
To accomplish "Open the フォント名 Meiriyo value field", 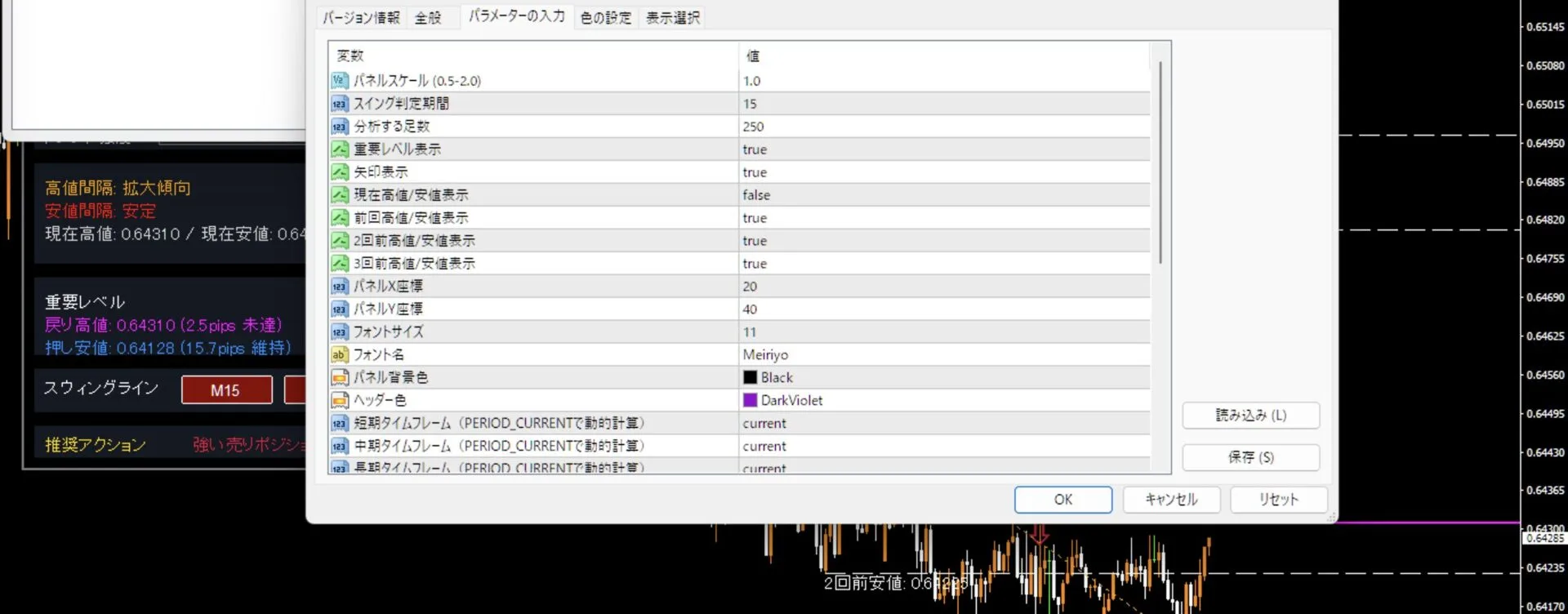I will (765, 355).
